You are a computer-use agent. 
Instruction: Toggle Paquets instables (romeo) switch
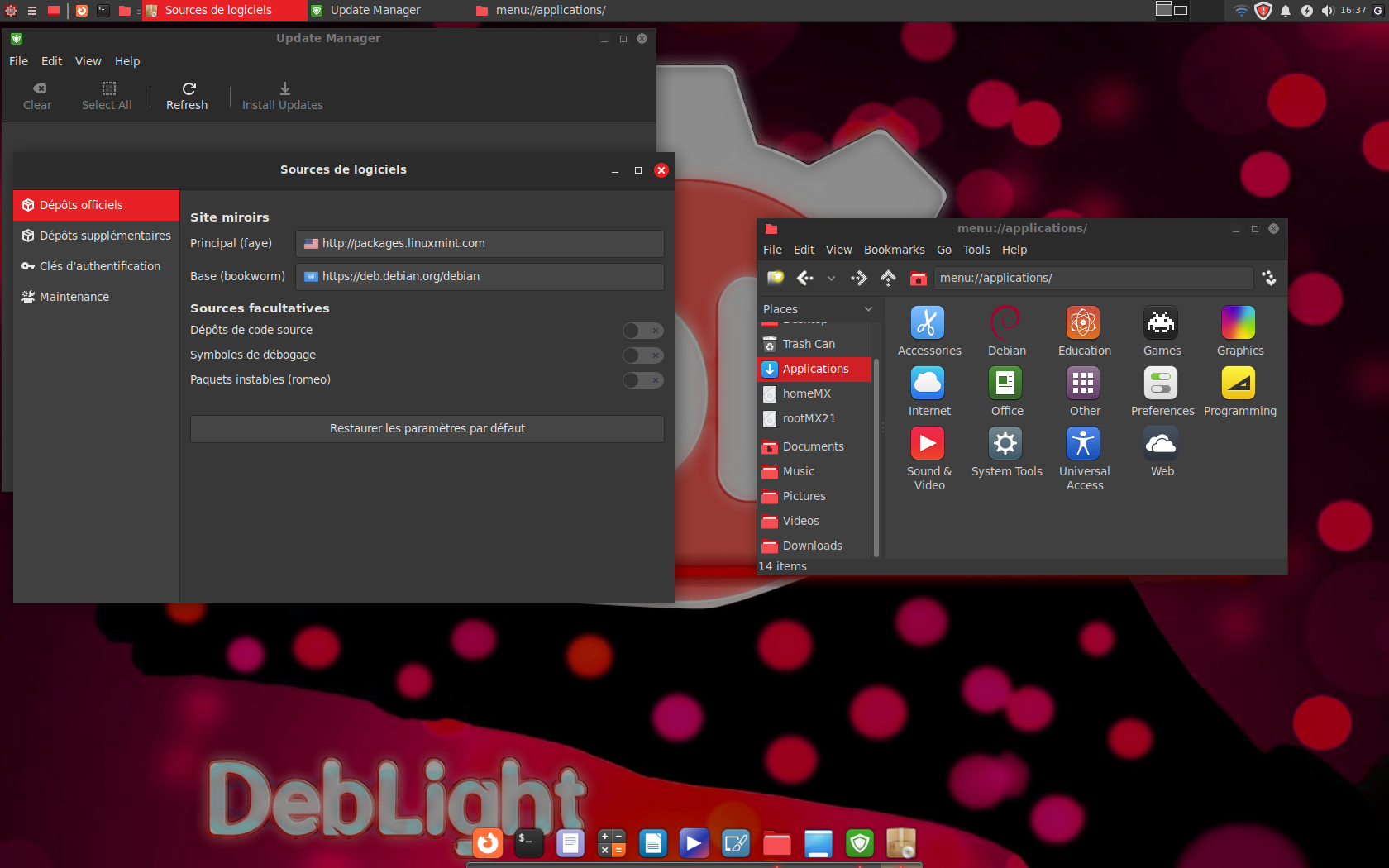click(642, 380)
